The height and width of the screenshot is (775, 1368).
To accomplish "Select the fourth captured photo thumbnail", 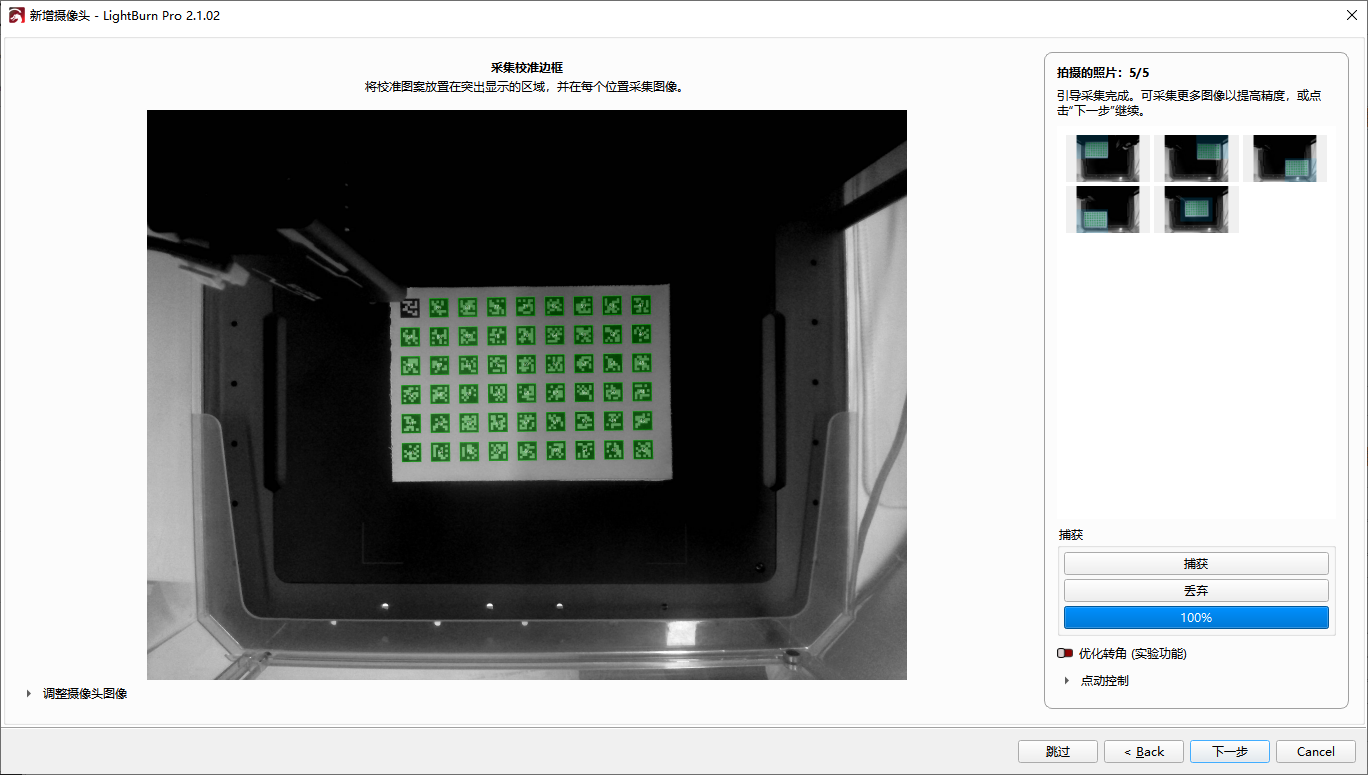I will (x=1108, y=209).
